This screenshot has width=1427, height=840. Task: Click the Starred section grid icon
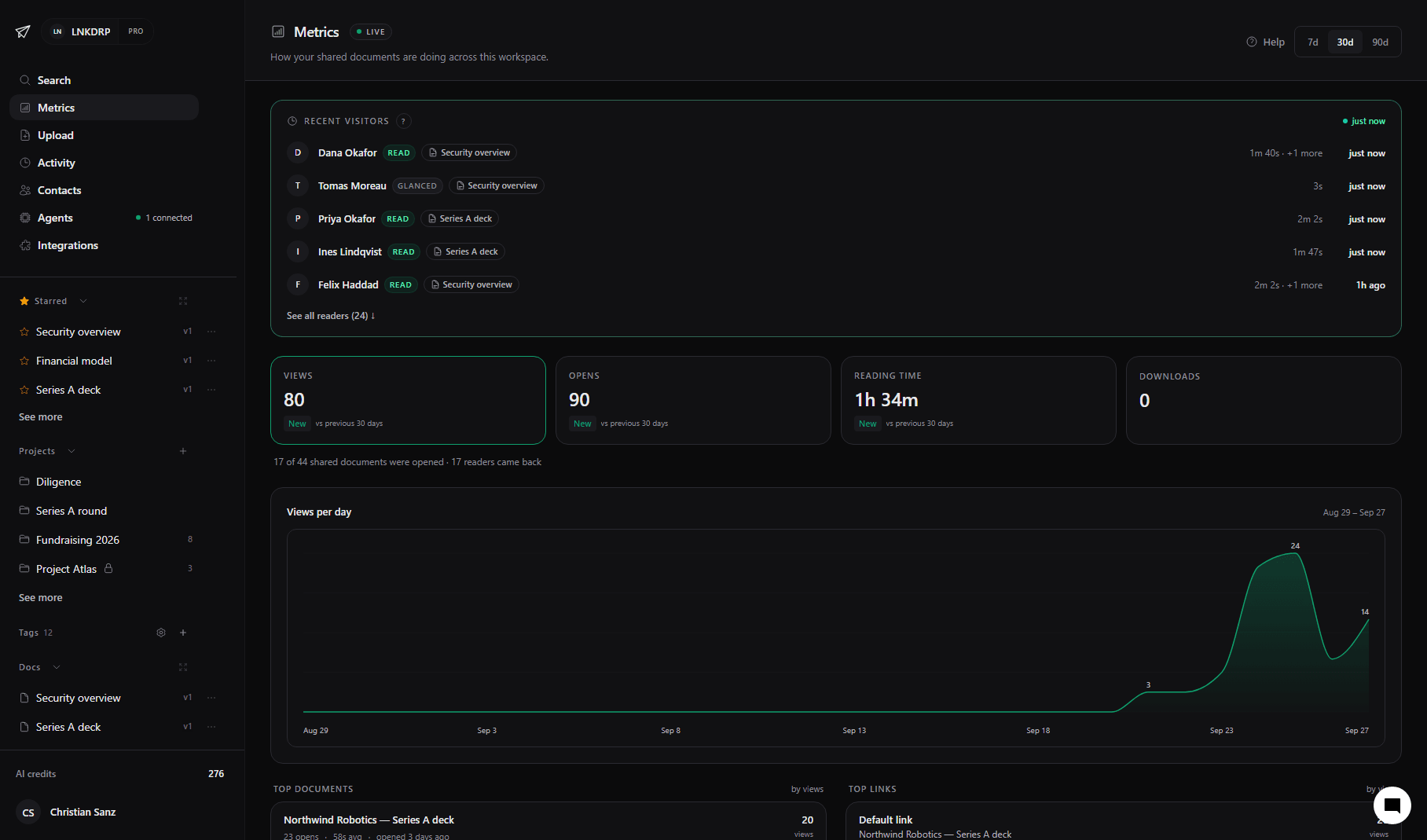point(183,301)
